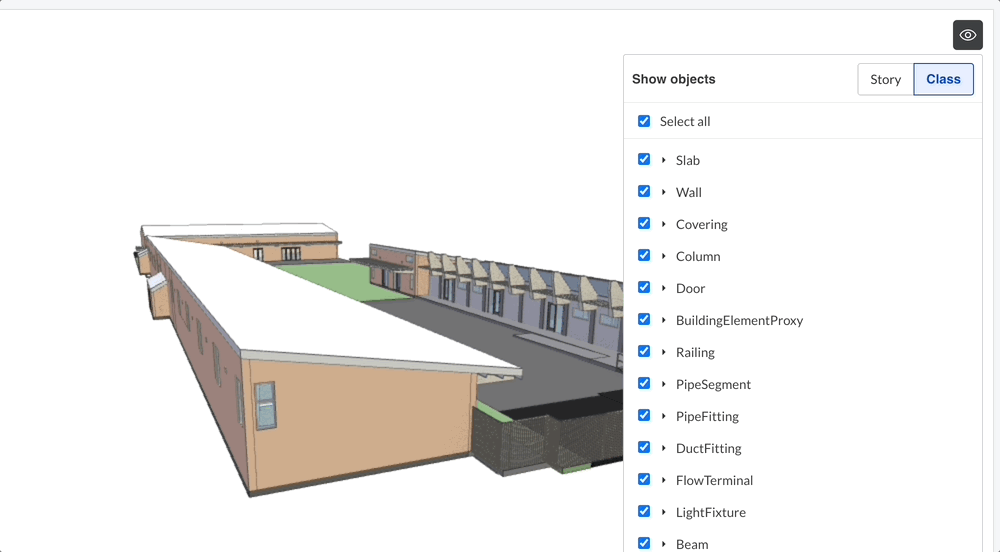1000x552 pixels.
Task: Click the Slab label
Action: [x=688, y=161]
